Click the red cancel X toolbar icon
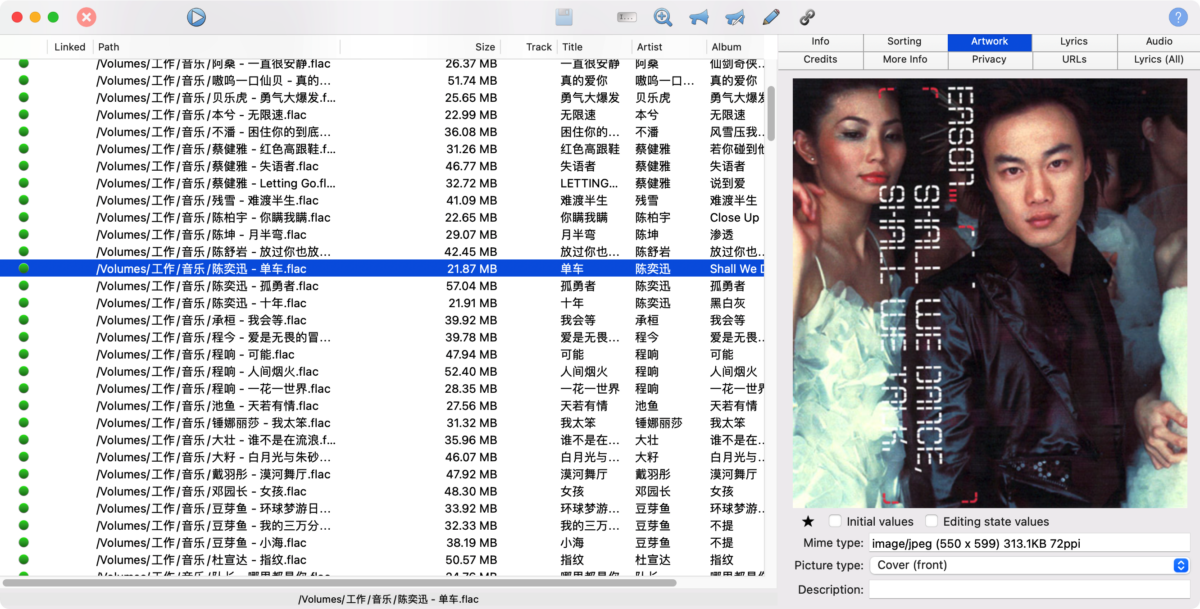This screenshot has height=609, width=1200. [x=87, y=17]
